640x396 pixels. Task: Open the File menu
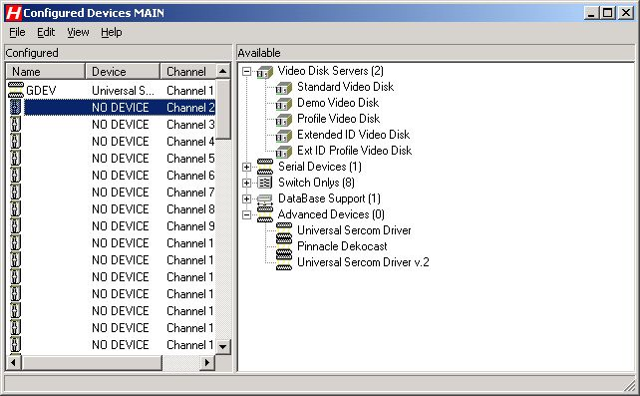17,32
